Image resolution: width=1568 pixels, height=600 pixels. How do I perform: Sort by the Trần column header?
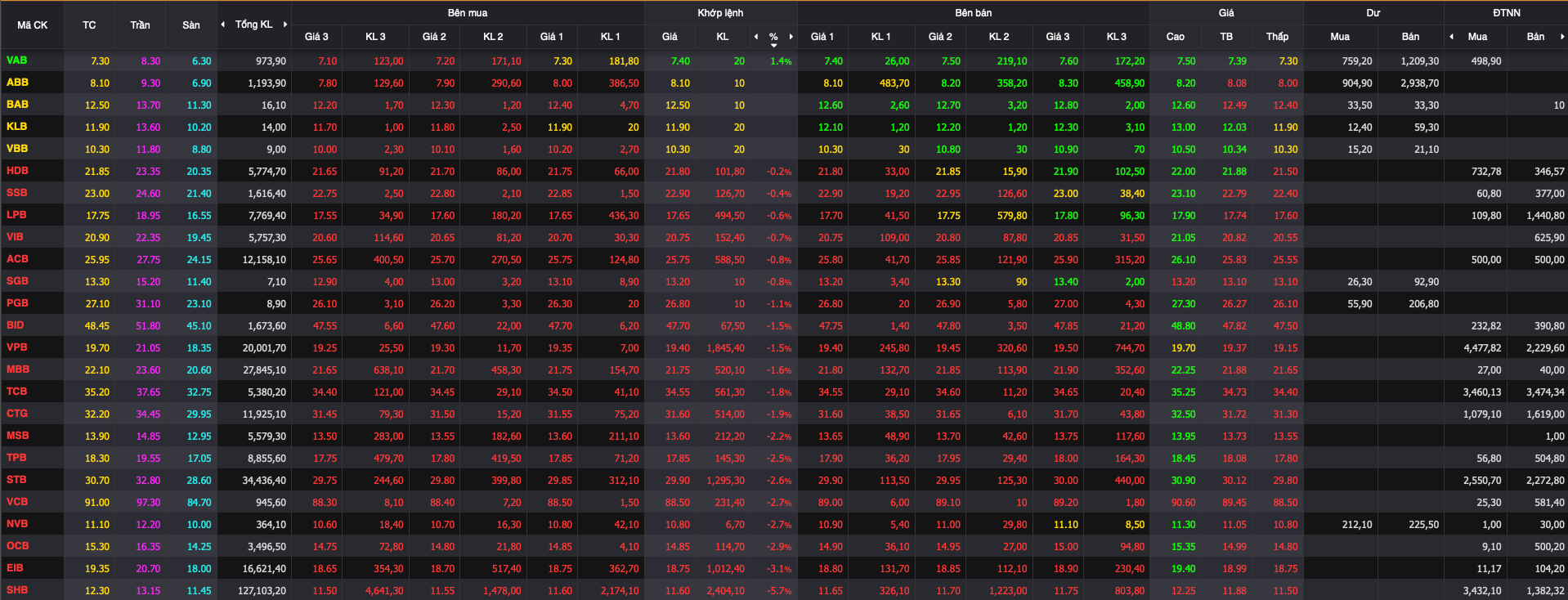(140, 25)
